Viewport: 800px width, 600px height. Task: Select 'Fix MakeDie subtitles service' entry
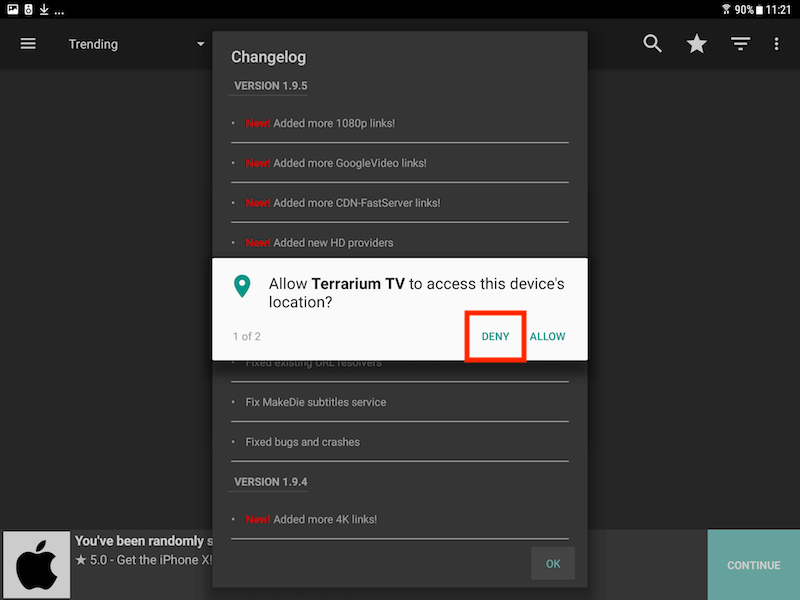400,402
